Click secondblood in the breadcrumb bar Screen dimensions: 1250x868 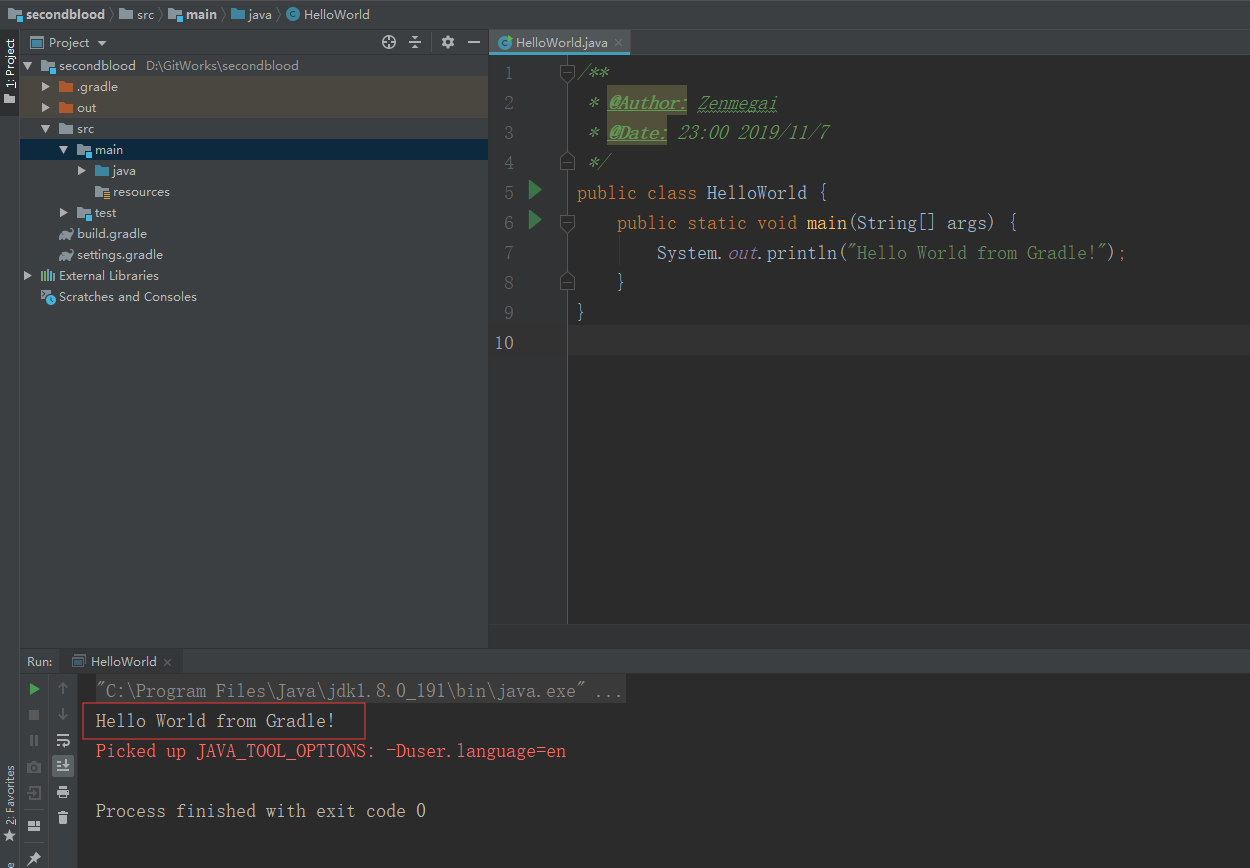(x=56, y=15)
